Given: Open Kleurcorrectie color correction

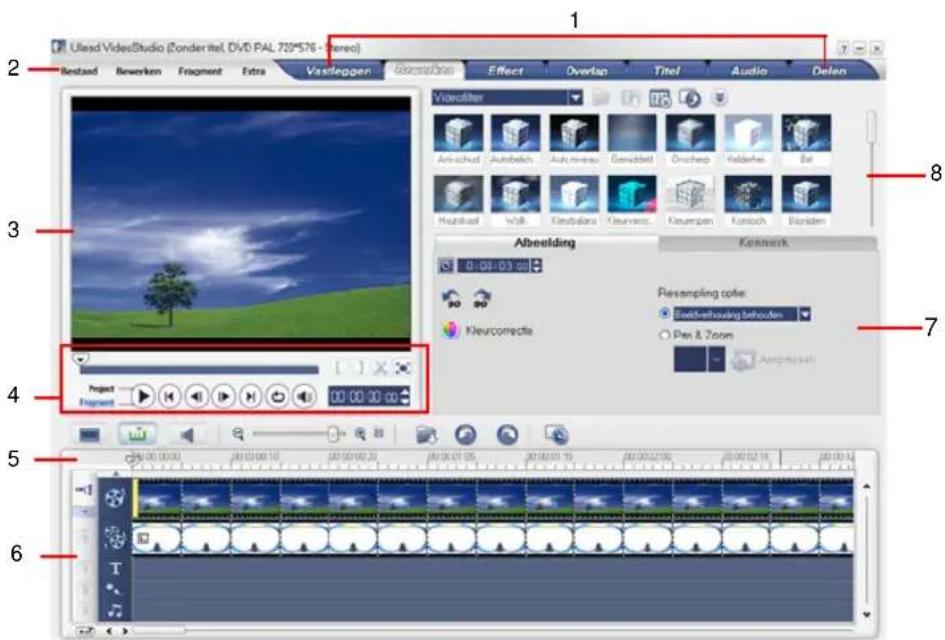Looking at the screenshot, I should (488, 330).
